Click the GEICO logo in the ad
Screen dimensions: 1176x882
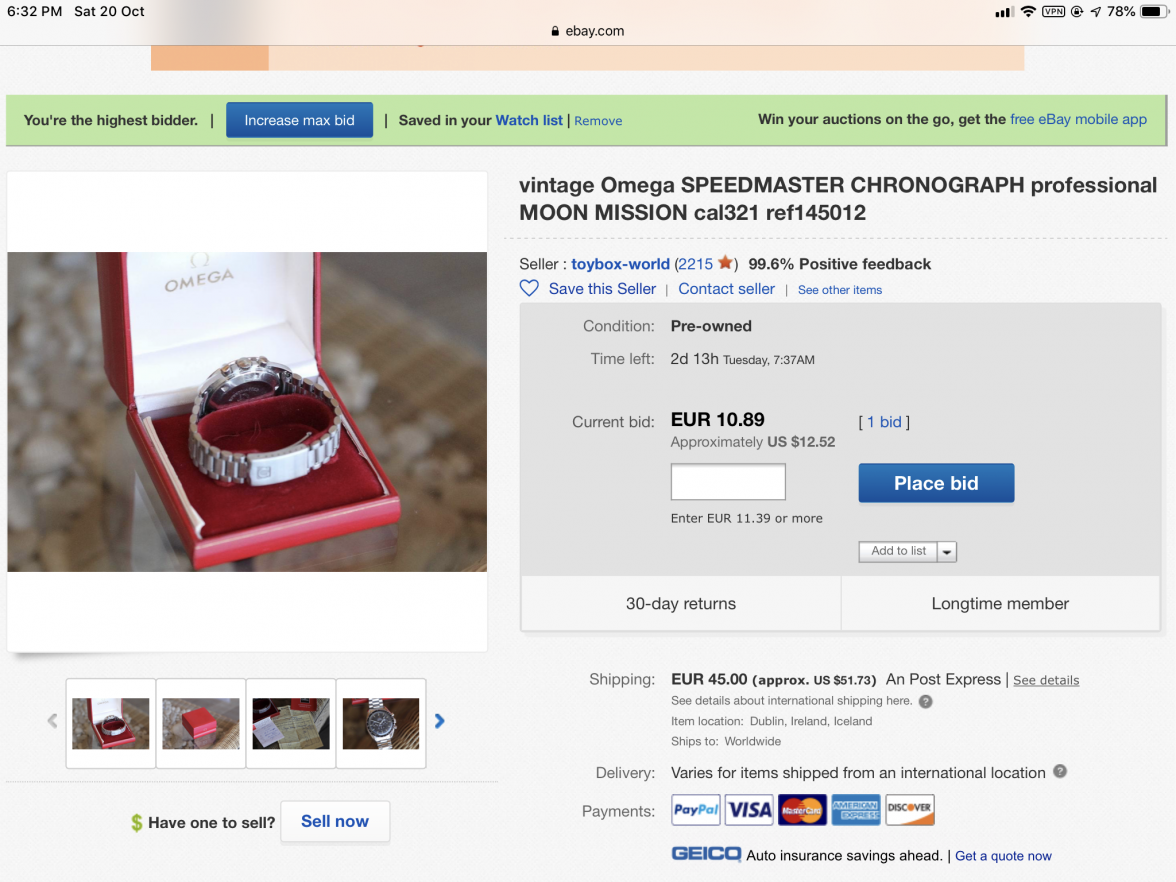coord(706,855)
